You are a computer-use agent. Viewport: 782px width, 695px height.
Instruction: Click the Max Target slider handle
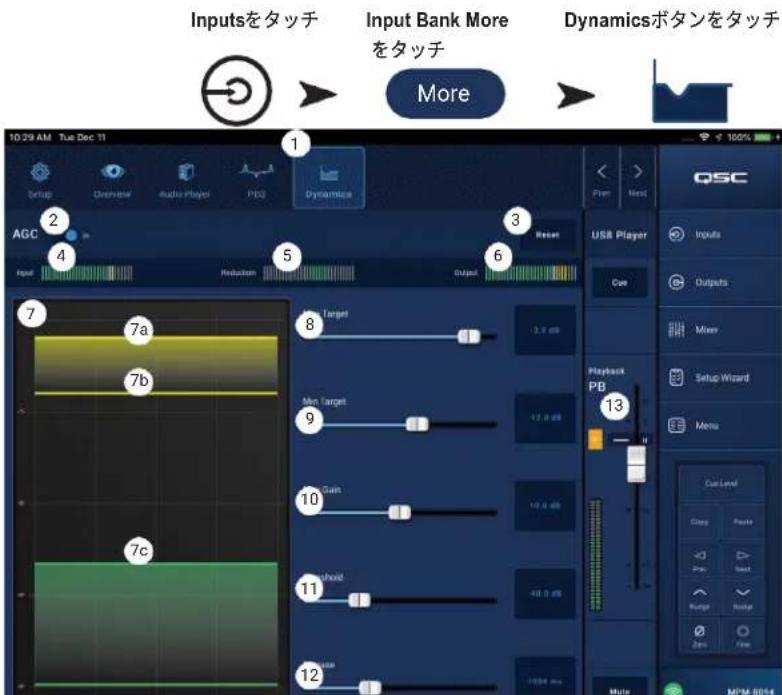469,337
